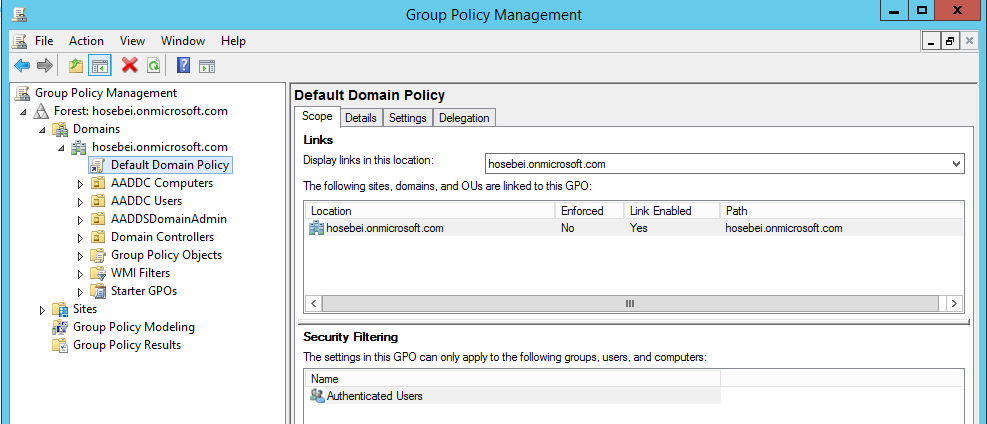Switch to the Delegation tab

click(x=464, y=118)
